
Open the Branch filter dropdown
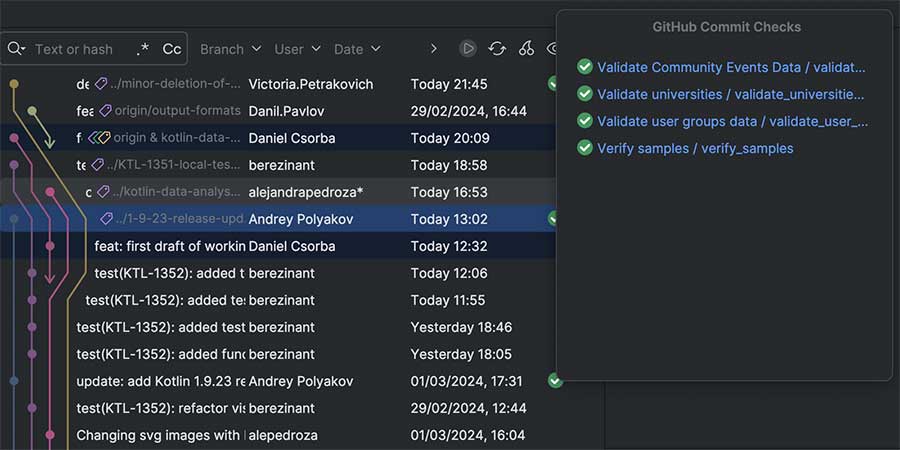tap(230, 49)
